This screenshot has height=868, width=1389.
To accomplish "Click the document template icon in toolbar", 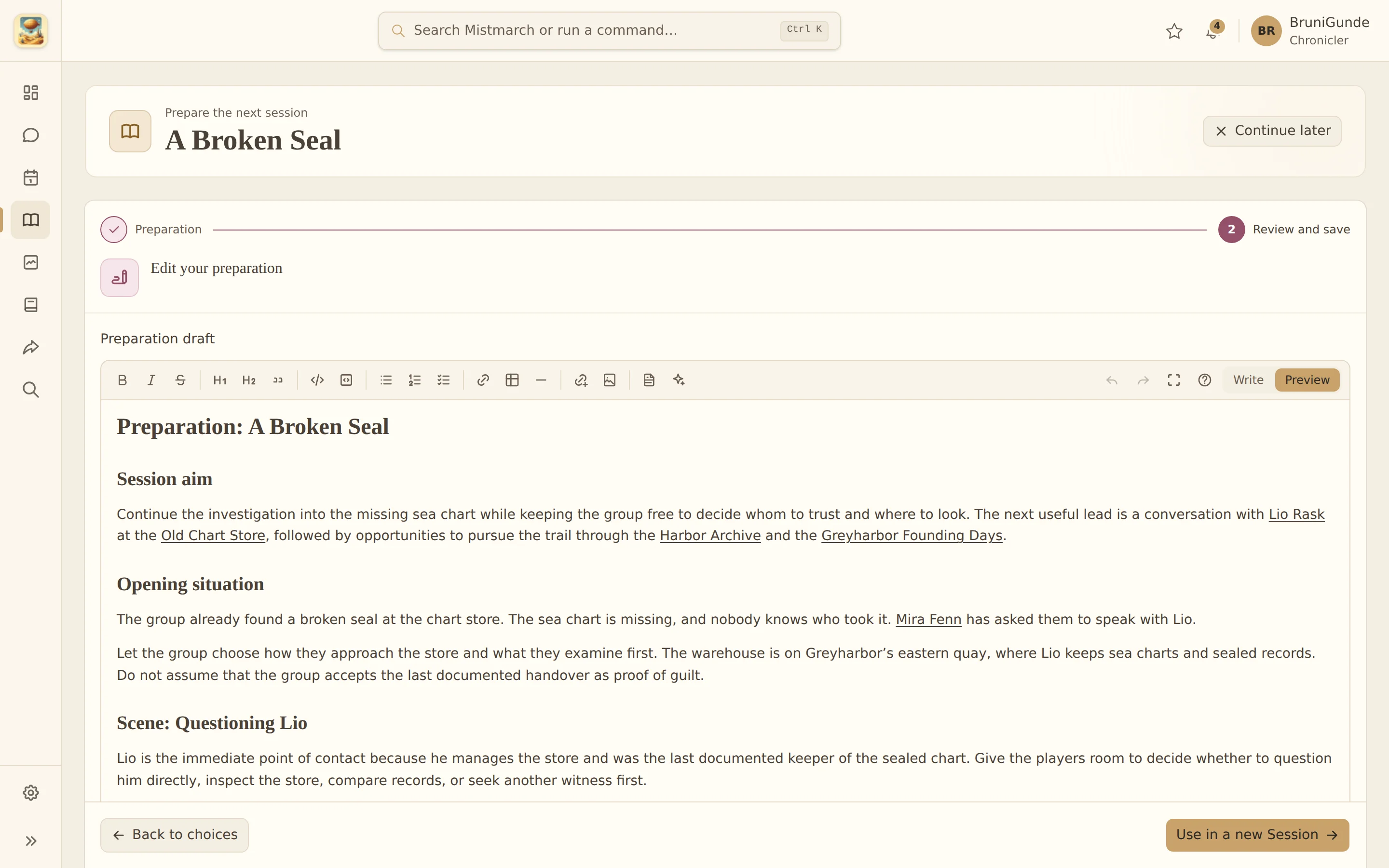I will (x=649, y=380).
